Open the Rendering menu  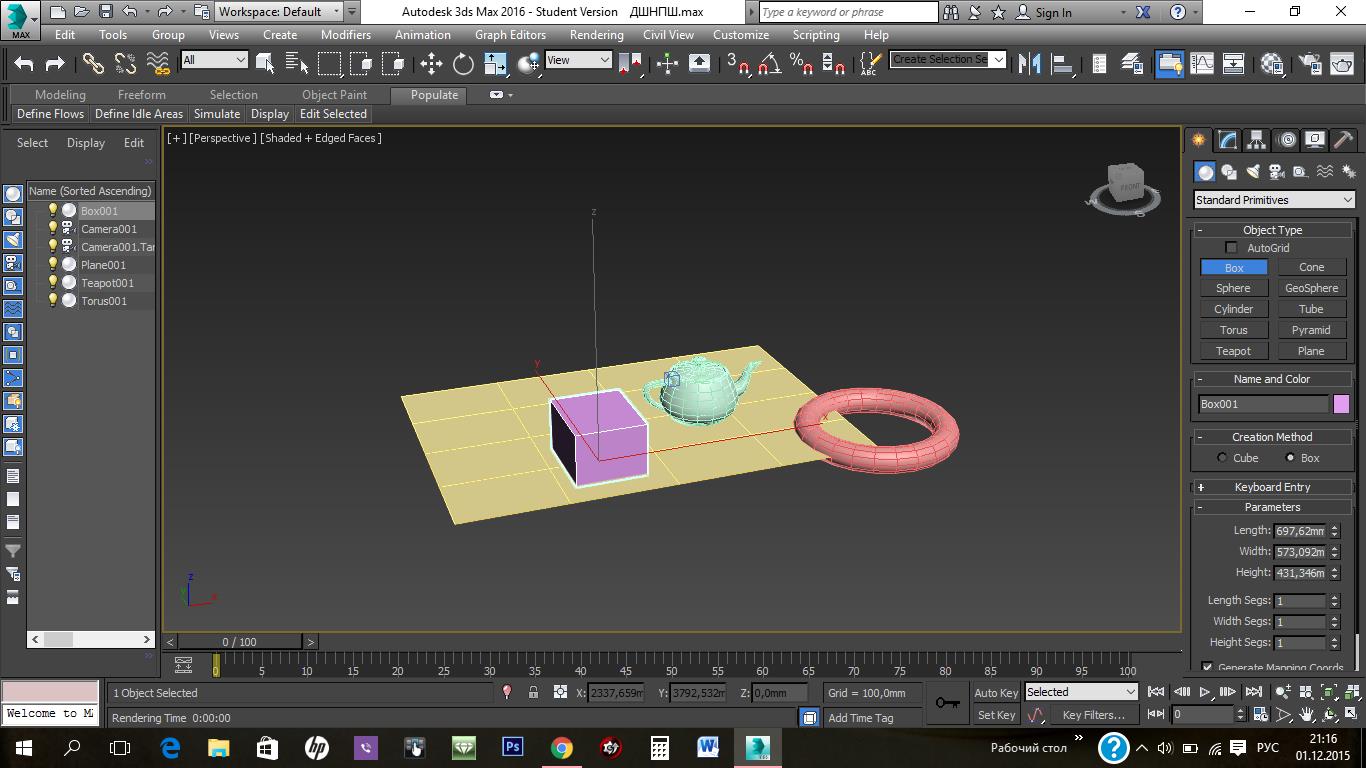(597, 34)
